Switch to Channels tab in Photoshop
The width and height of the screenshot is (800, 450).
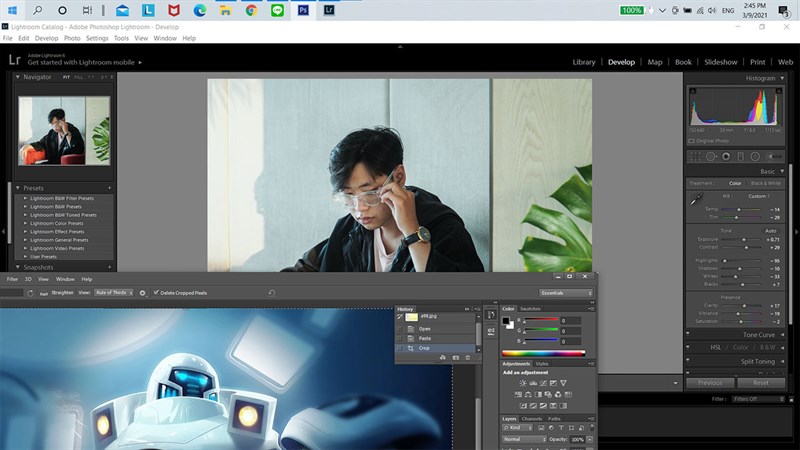click(532, 419)
